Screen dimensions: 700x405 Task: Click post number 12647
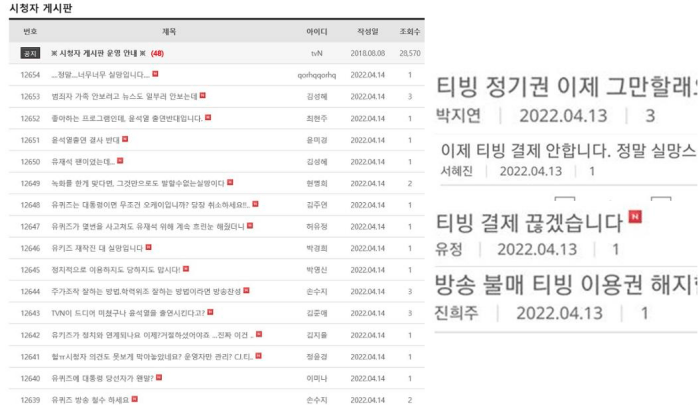[30, 227]
